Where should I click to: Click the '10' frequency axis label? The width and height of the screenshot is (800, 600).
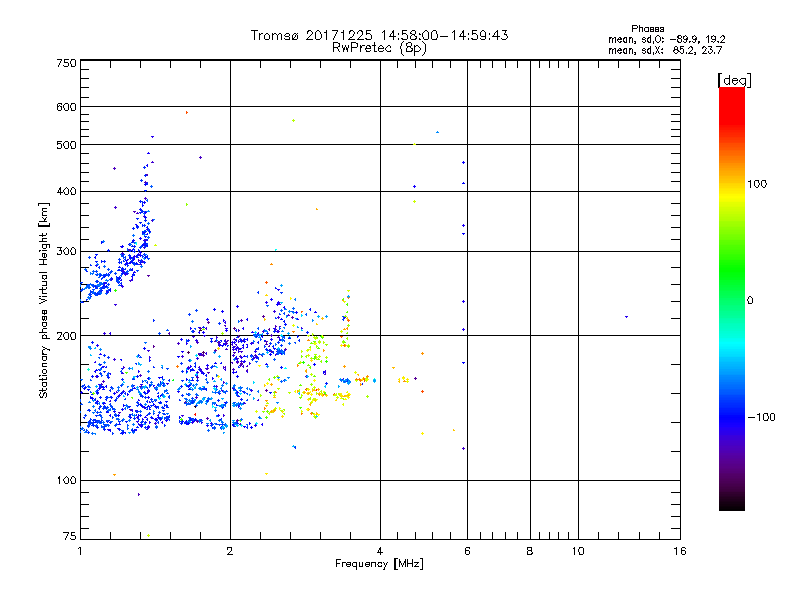pyautogui.click(x=578, y=551)
